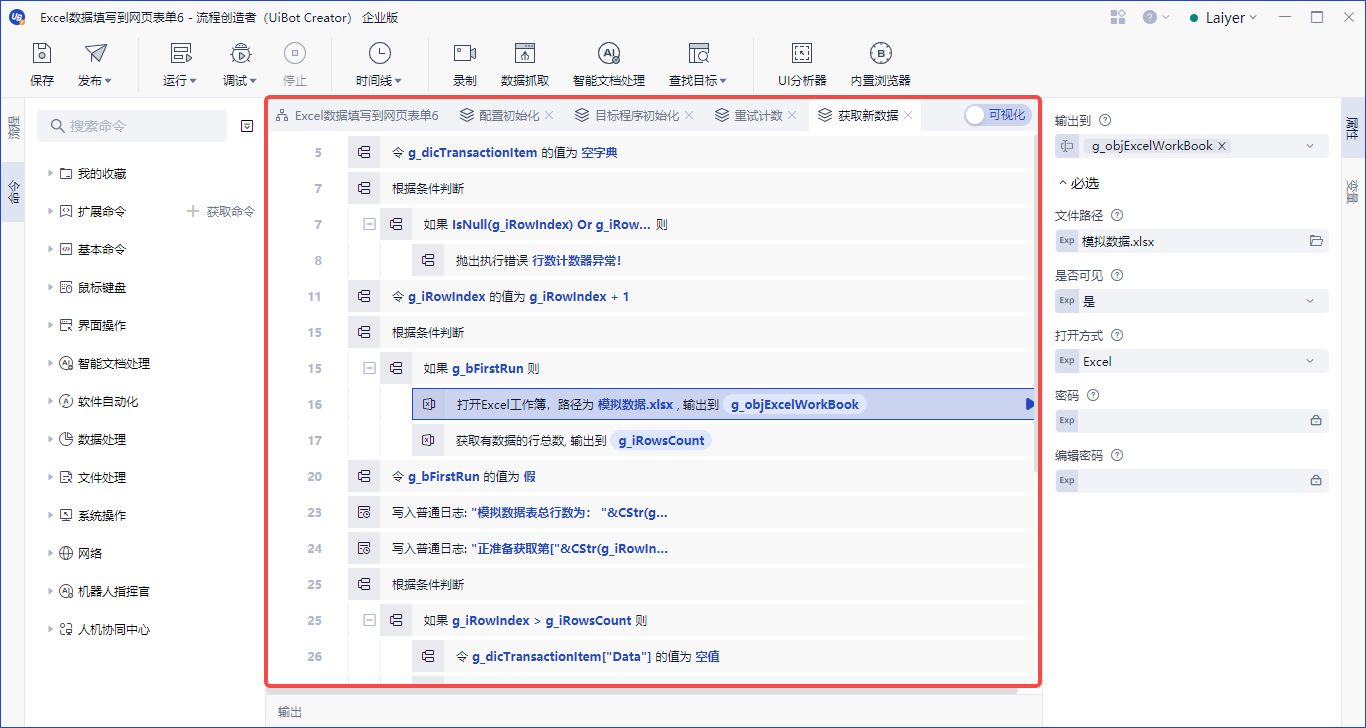The height and width of the screenshot is (728, 1366).
Task: Open the Output (输出) panel
Action: coord(290,712)
